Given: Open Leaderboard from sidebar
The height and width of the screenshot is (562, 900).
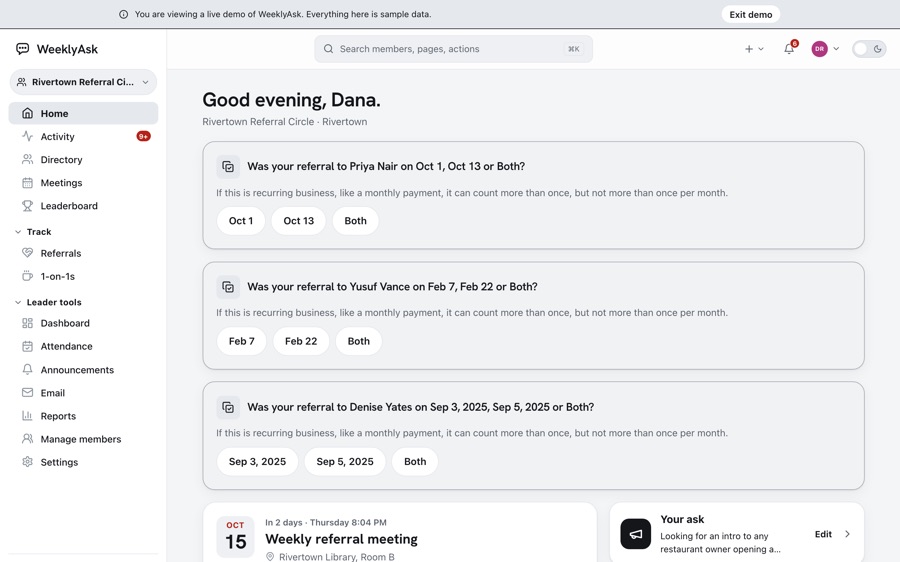Looking at the screenshot, I should [x=83, y=206].
